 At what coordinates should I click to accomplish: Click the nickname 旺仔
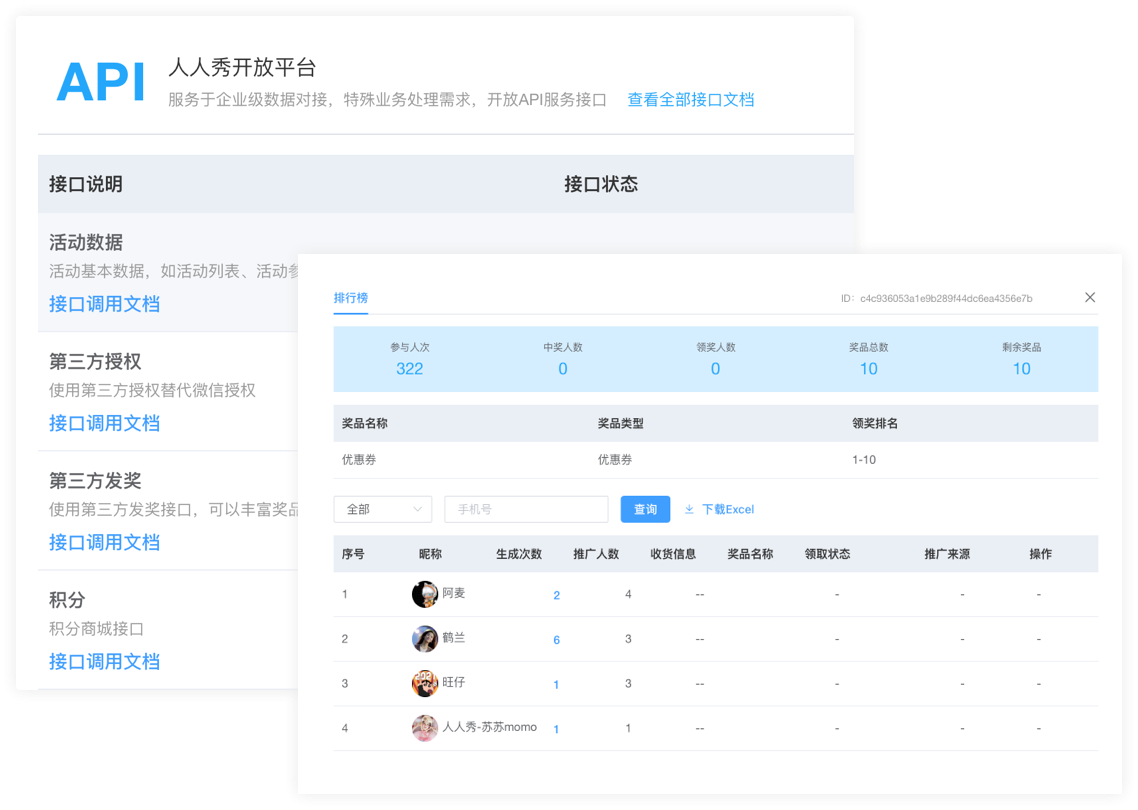coord(454,682)
